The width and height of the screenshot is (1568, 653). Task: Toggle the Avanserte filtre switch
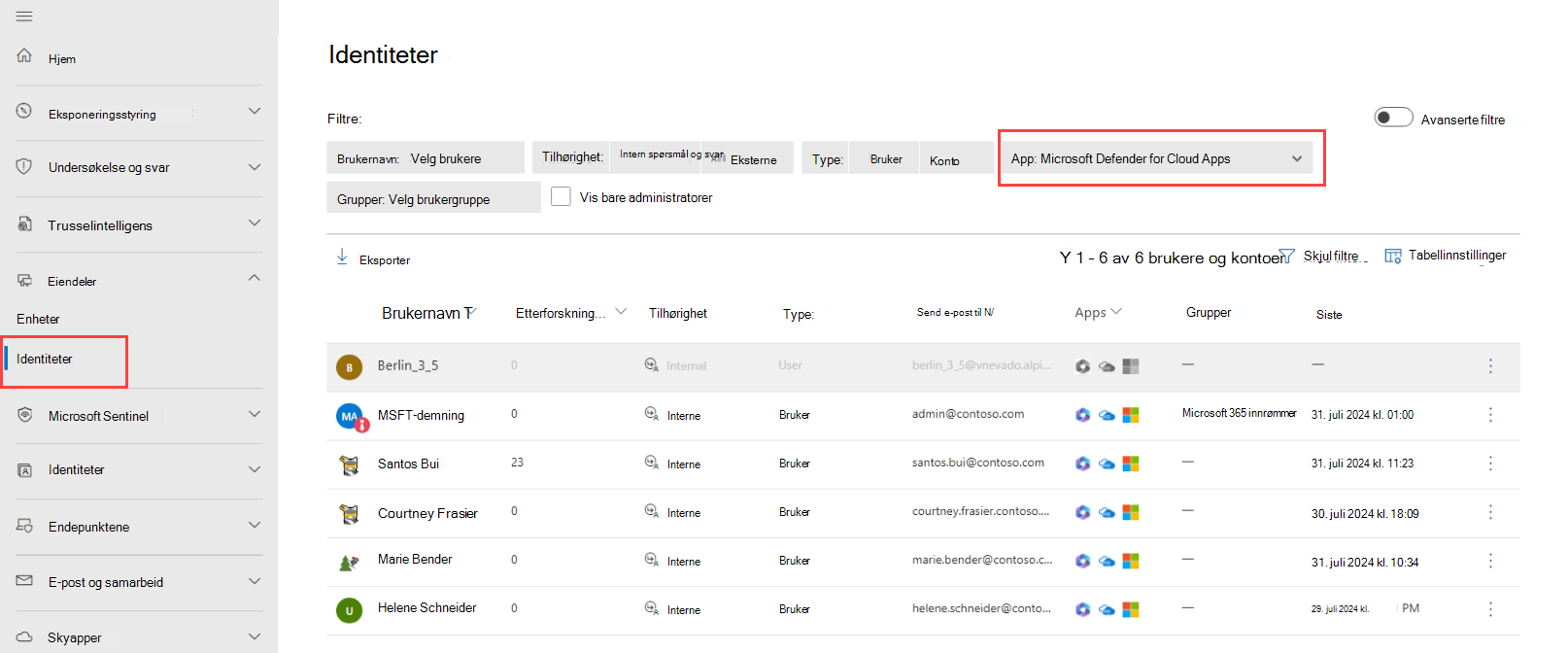tap(1393, 118)
